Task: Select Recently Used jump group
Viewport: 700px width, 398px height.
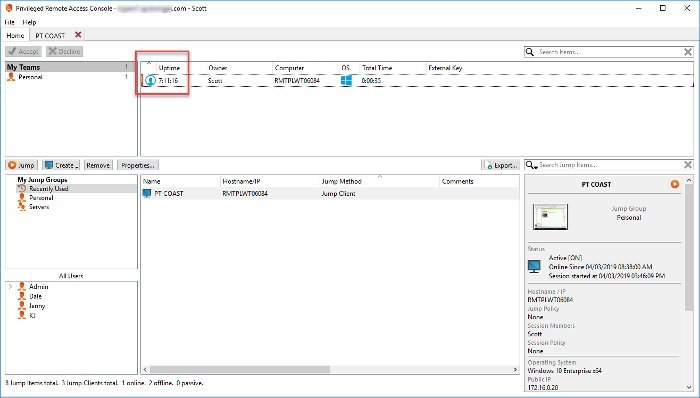Action: point(49,188)
